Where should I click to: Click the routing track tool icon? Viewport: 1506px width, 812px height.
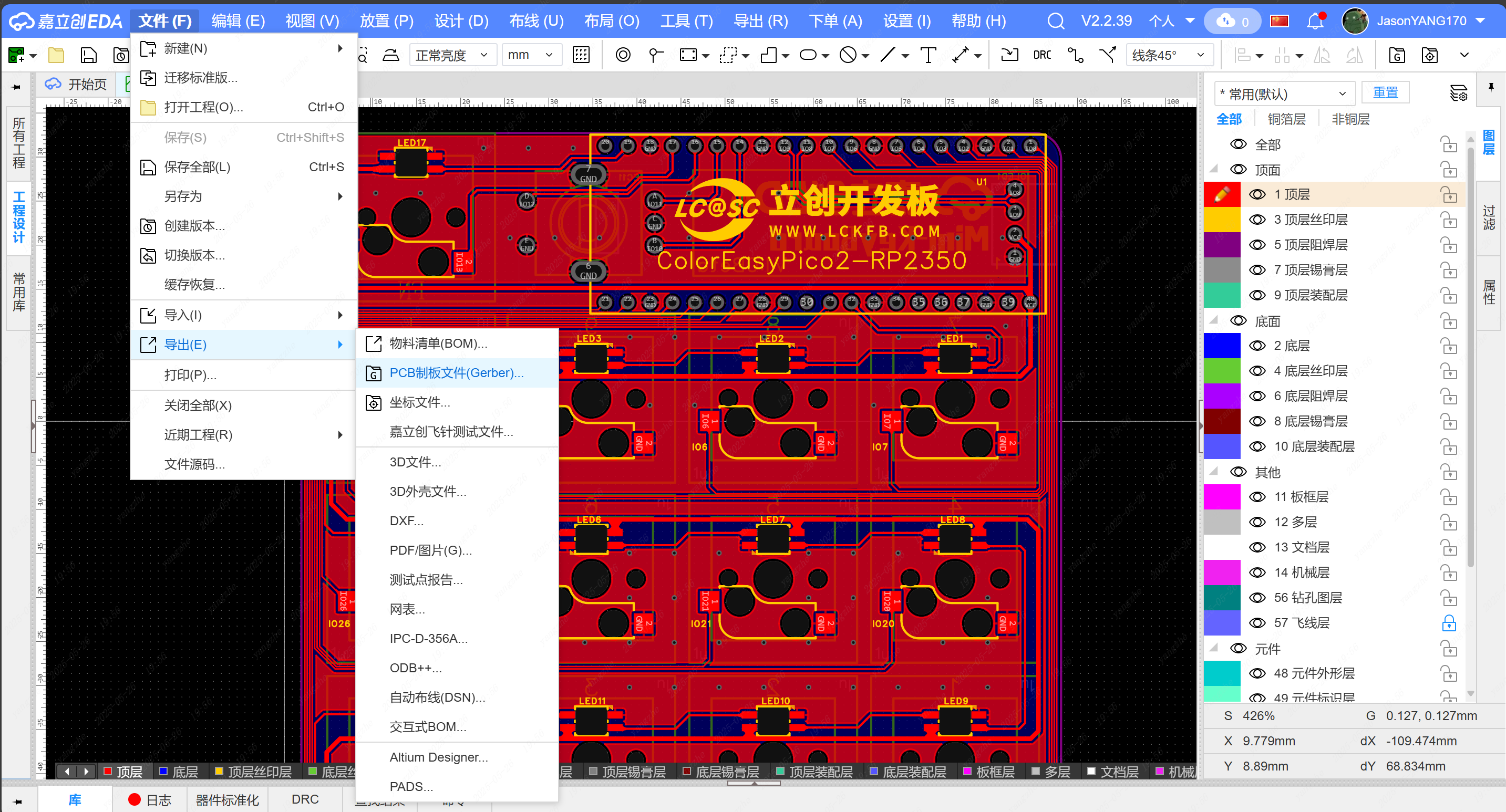click(x=1075, y=55)
